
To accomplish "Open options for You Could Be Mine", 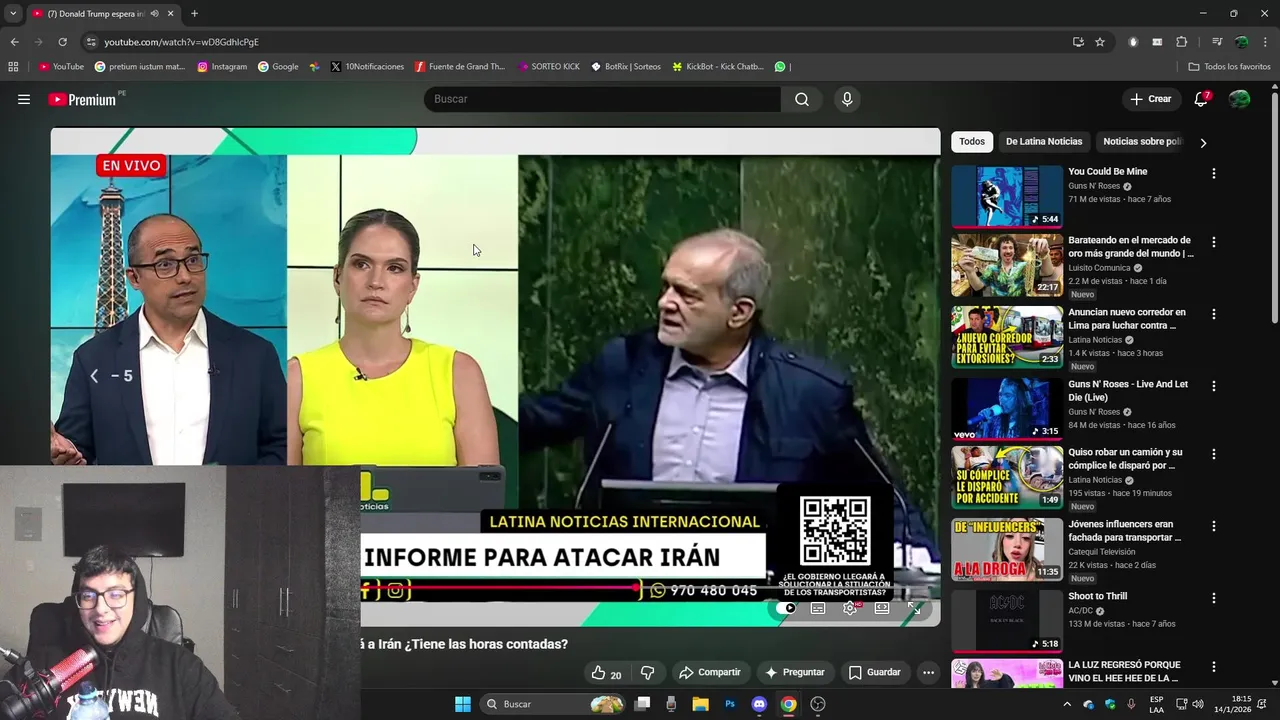I will (x=1214, y=174).
